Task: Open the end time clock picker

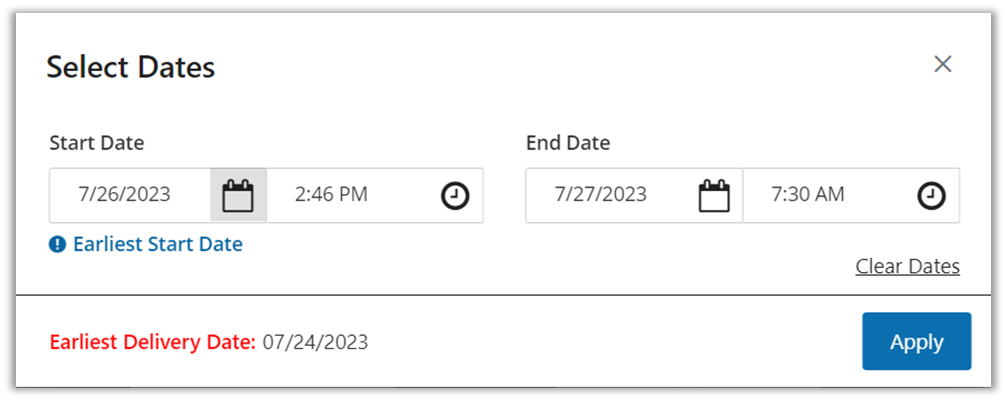Action: (x=931, y=195)
